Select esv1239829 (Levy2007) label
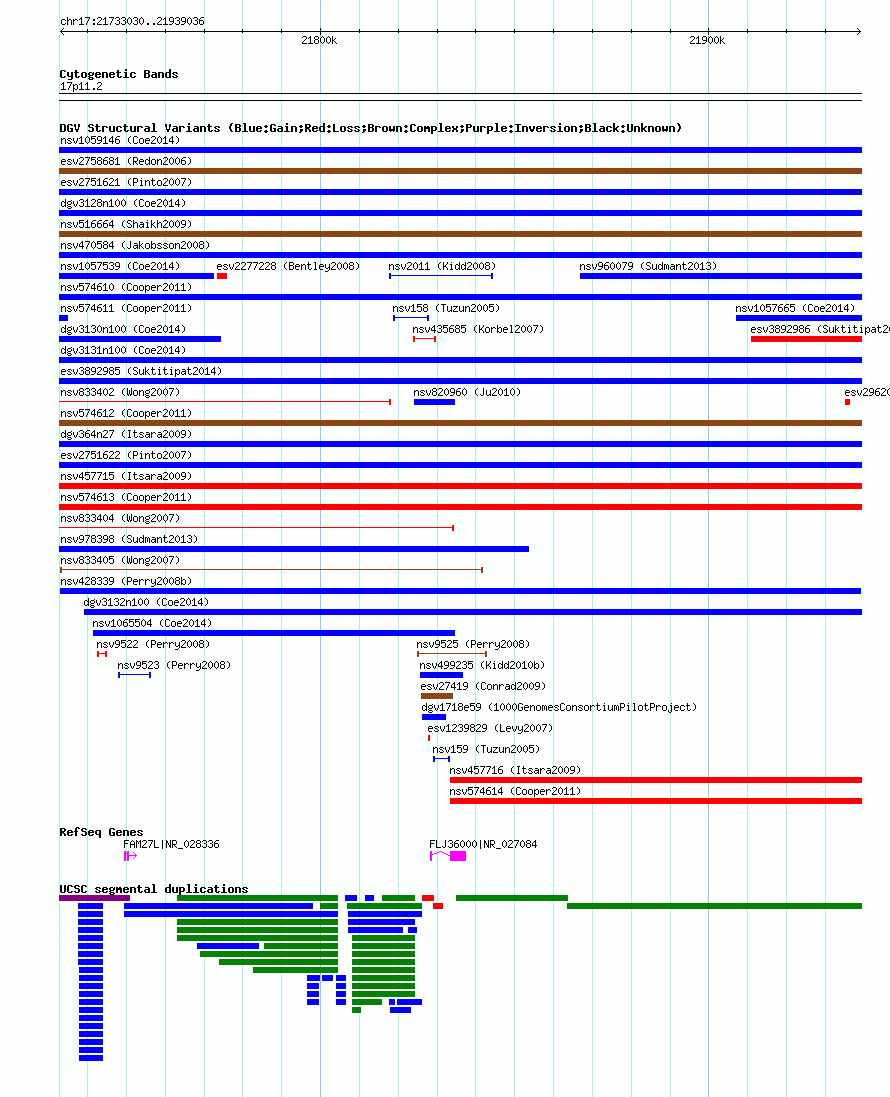Screen dimensions: 890x1097 click(x=490, y=728)
